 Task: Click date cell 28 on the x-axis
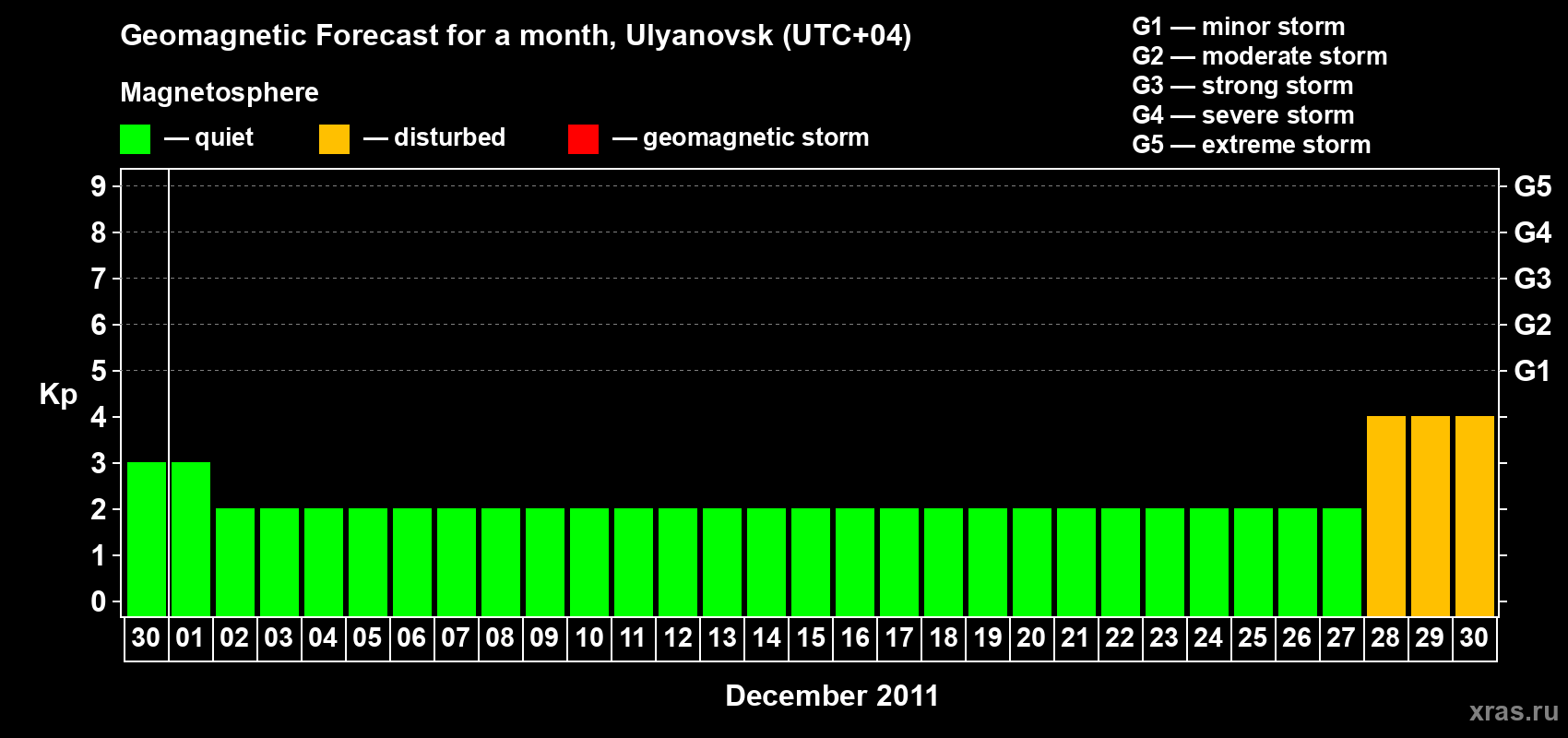1385,638
